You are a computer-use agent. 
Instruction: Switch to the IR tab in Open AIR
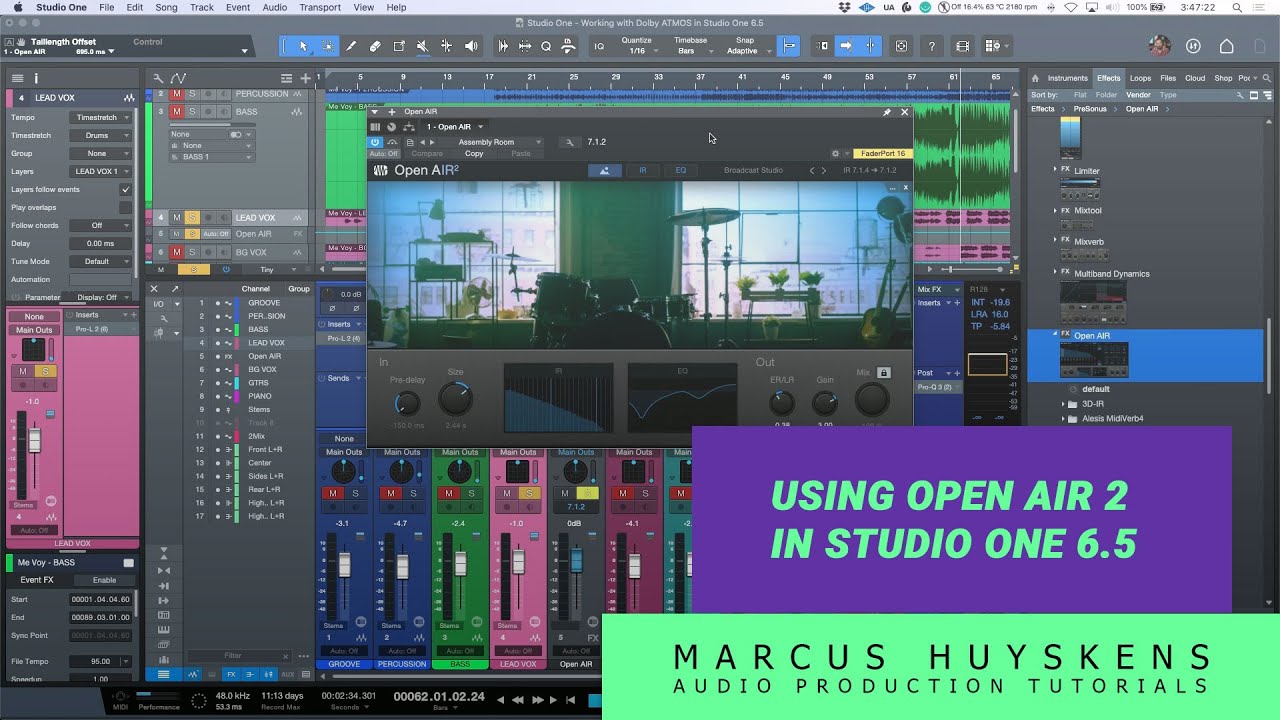(x=643, y=170)
